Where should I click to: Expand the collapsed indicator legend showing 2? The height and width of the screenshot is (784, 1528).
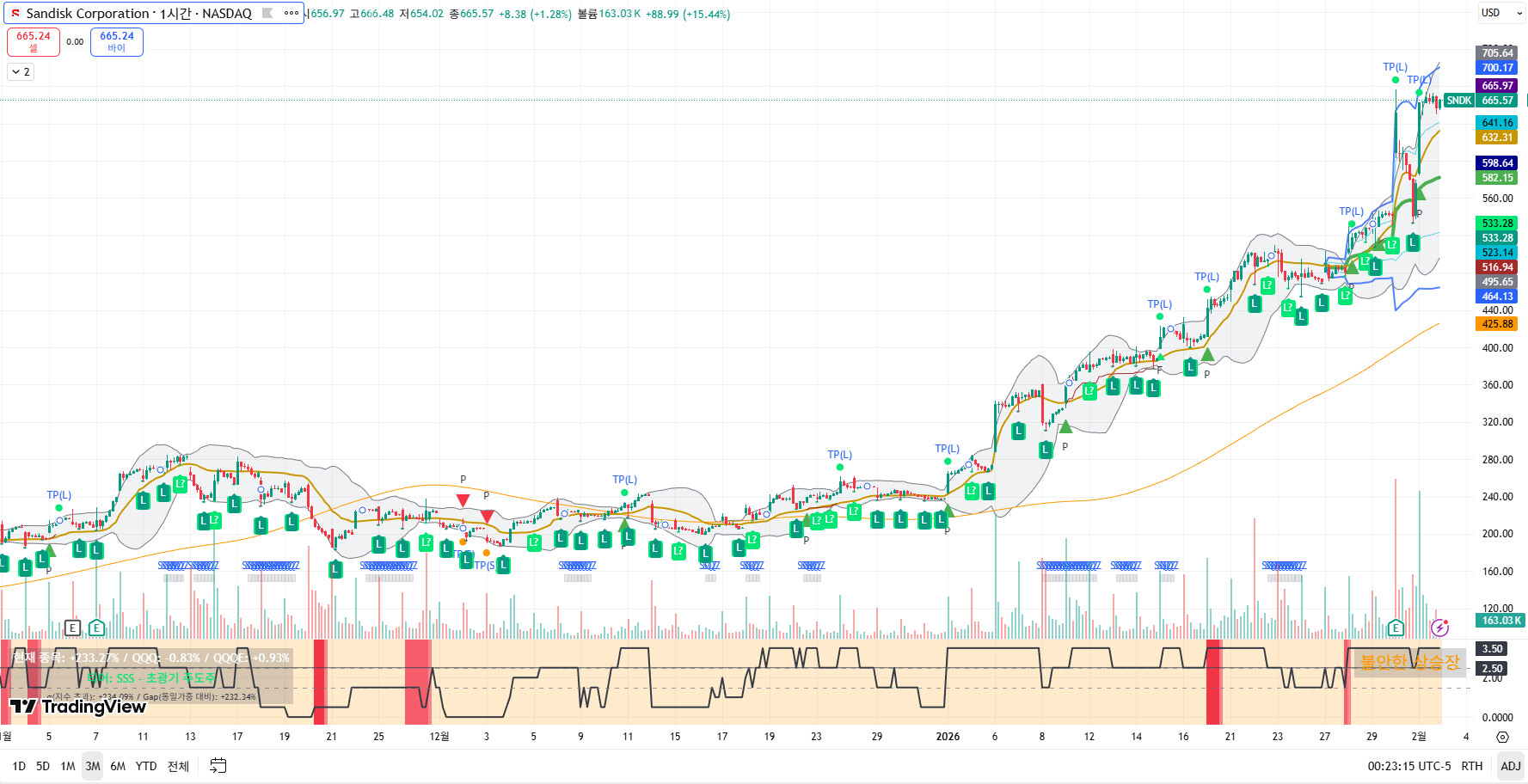[21, 72]
